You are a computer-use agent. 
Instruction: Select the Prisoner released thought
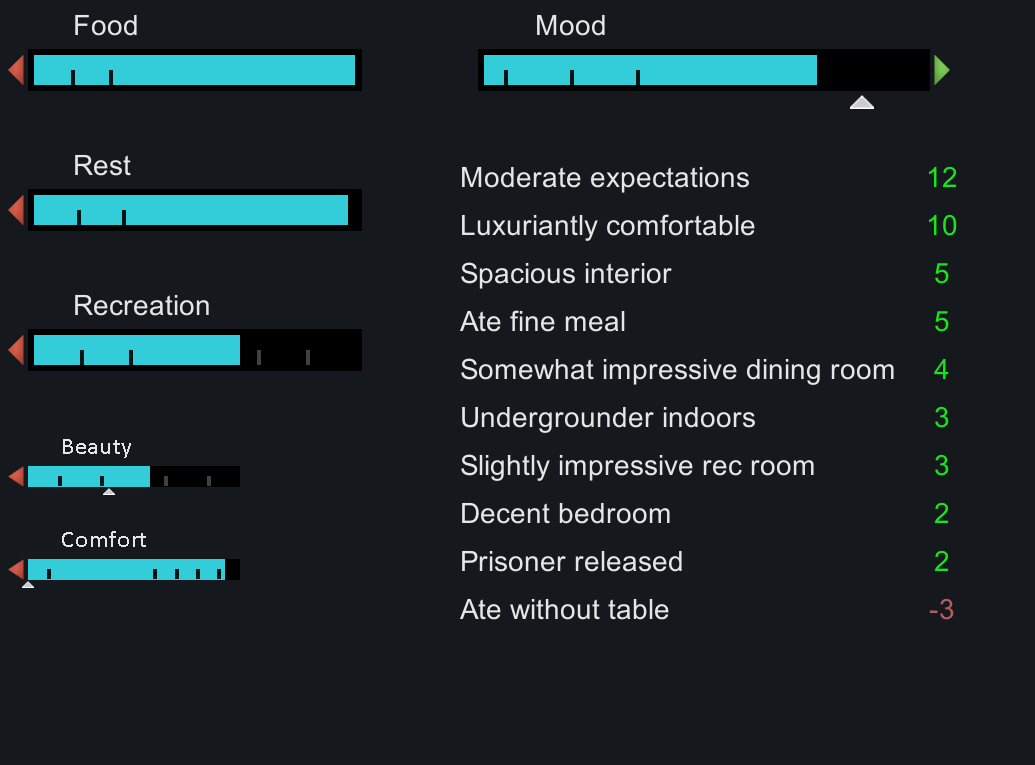571,562
